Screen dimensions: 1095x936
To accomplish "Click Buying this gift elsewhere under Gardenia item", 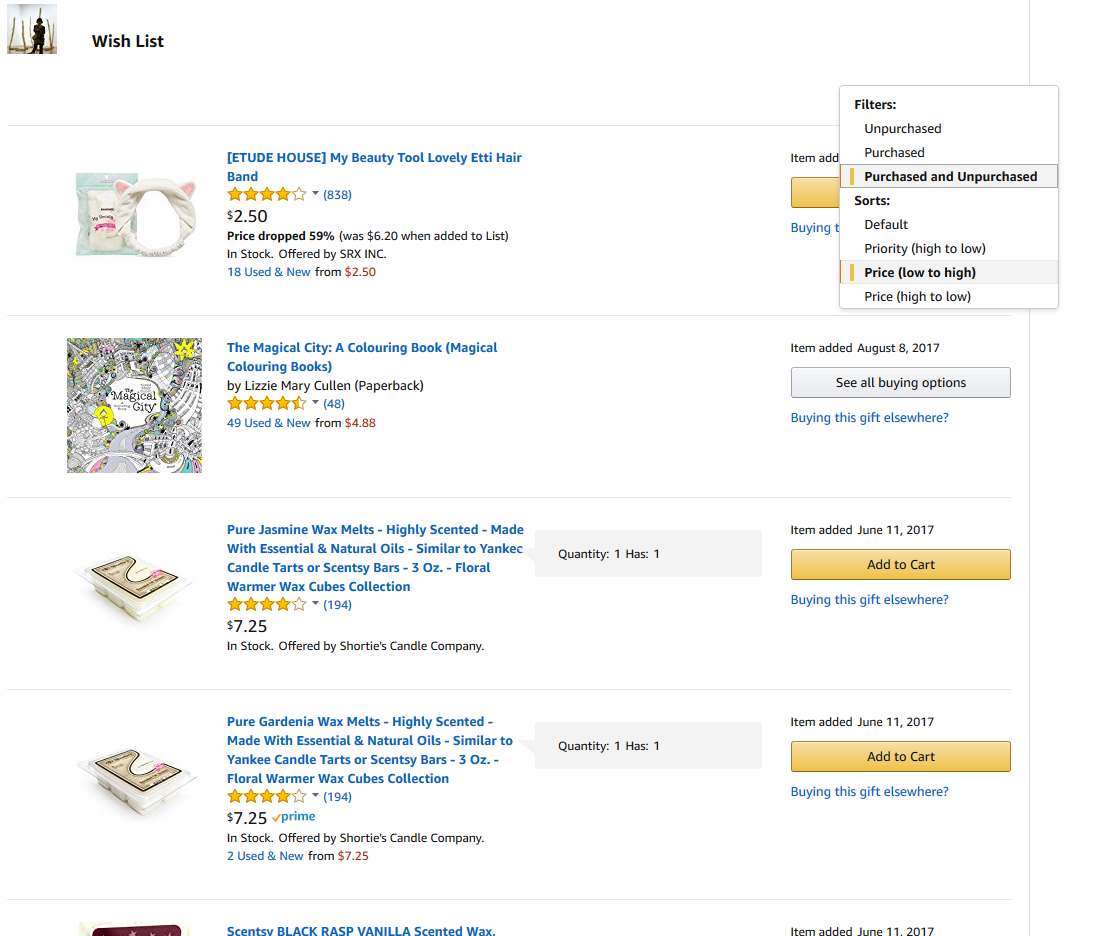I will (869, 791).
